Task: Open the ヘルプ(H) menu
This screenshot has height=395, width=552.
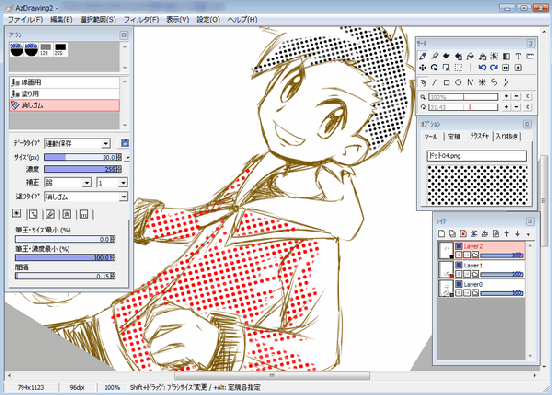Action: (242, 20)
